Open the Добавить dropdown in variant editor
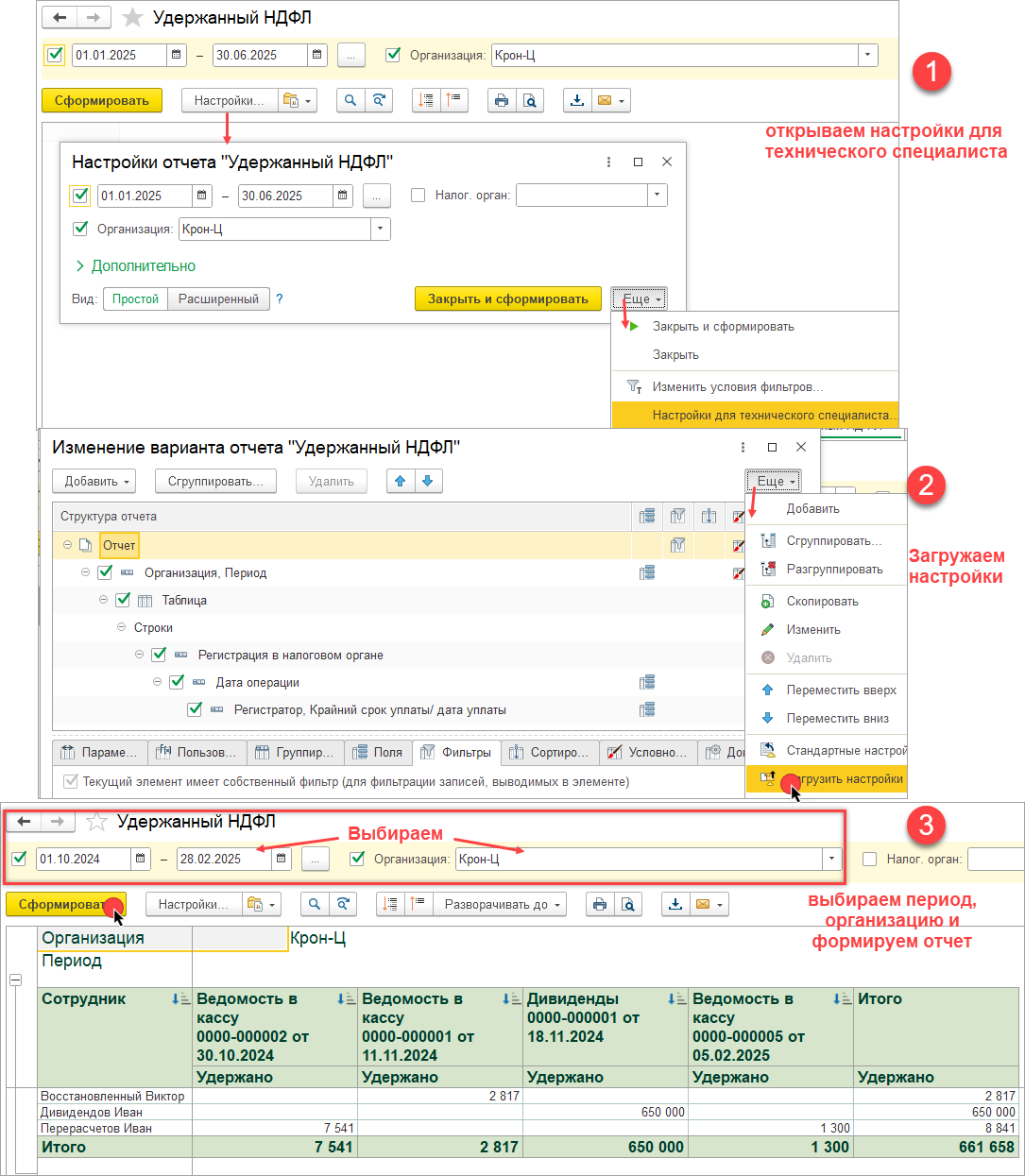 (94, 481)
